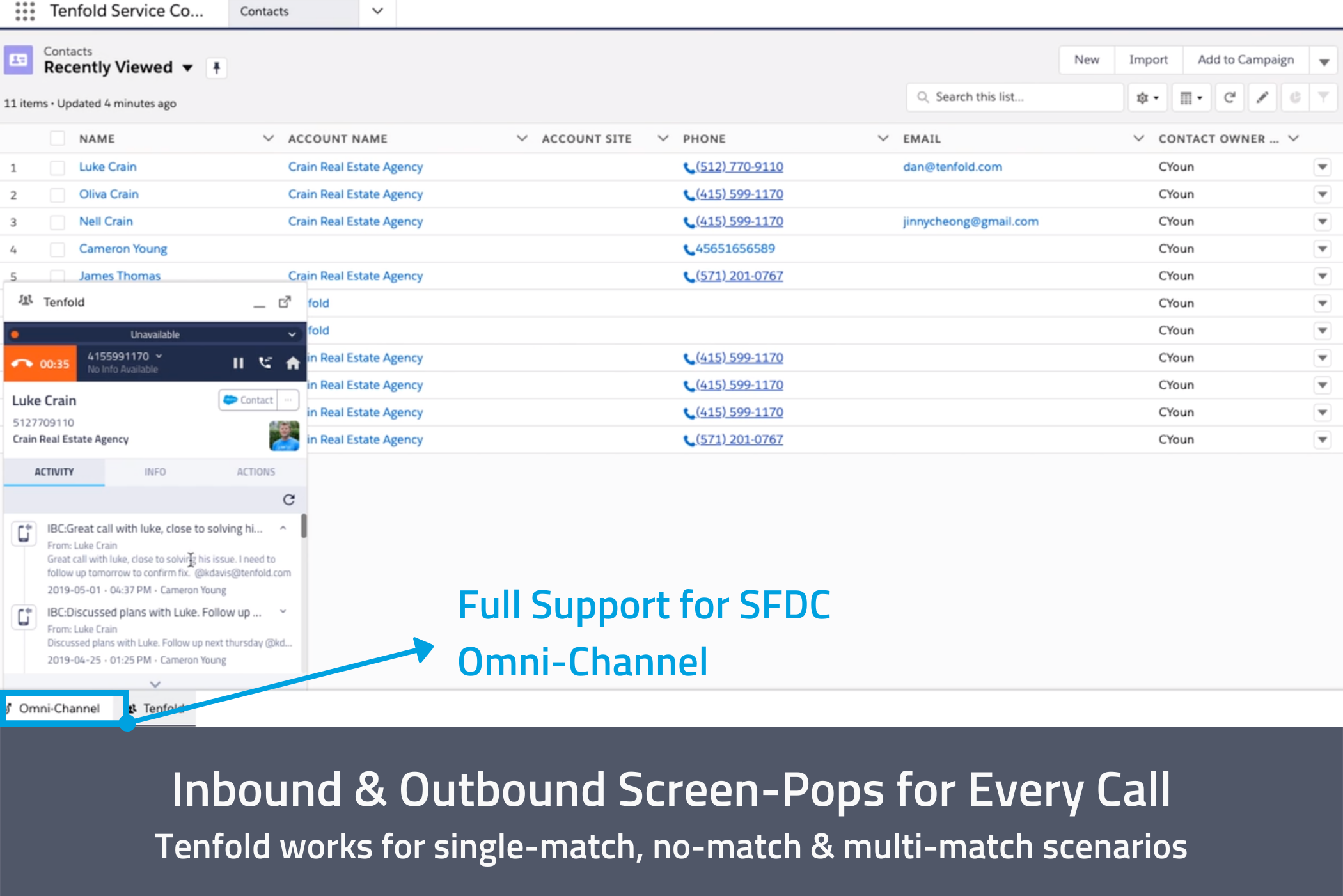Check the row checkbox for Cameron Young
Screen dimensions: 1343x896
(x=58, y=248)
